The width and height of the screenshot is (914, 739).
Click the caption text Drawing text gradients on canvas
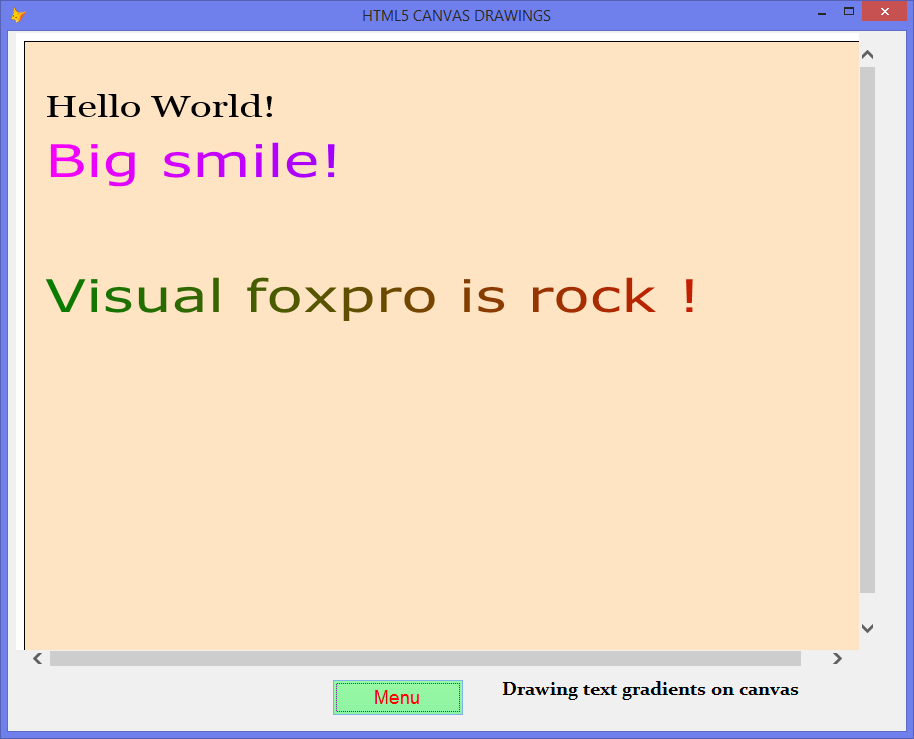click(x=649, y=689)
